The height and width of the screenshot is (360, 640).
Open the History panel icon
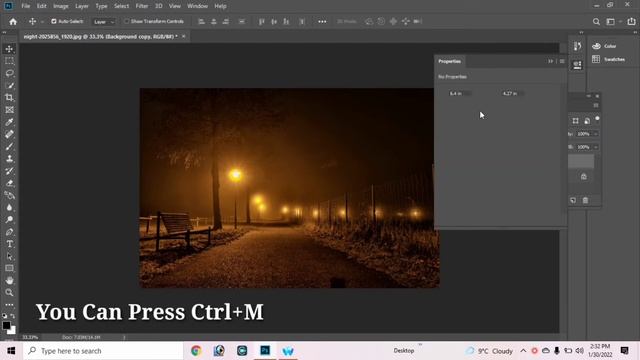pyautogui.click(x=577, y=46)
